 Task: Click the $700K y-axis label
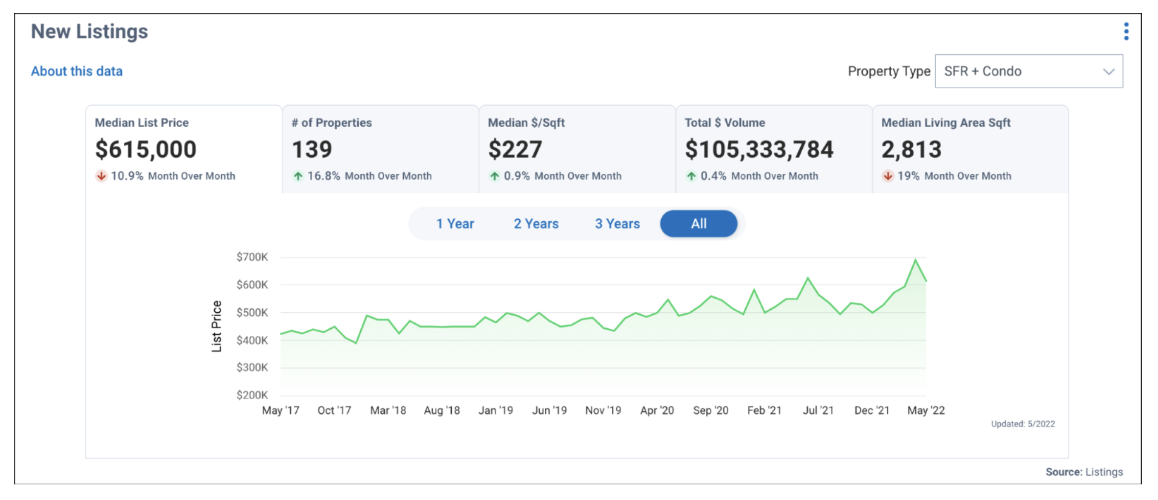pos(253,257)
